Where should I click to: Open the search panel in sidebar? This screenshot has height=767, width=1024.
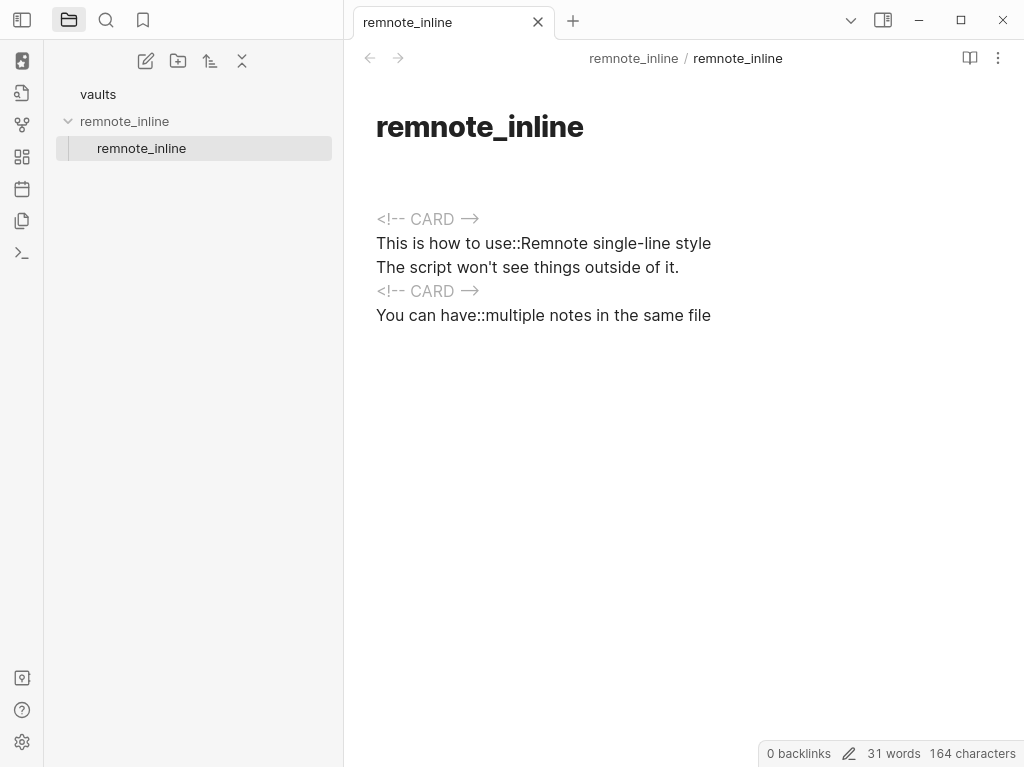106,20
